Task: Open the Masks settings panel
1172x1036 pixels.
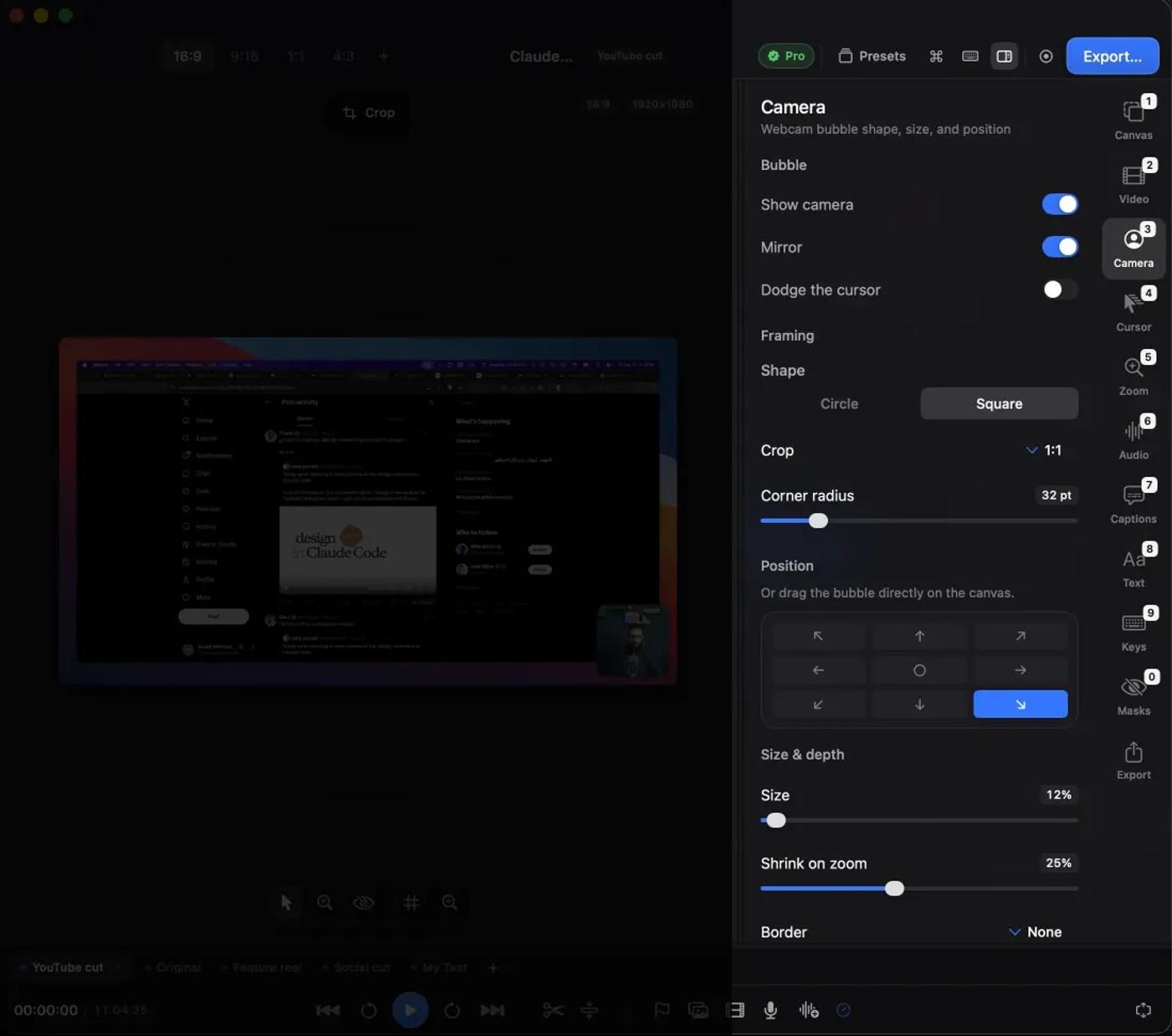Action: (x=1133, y=695)
